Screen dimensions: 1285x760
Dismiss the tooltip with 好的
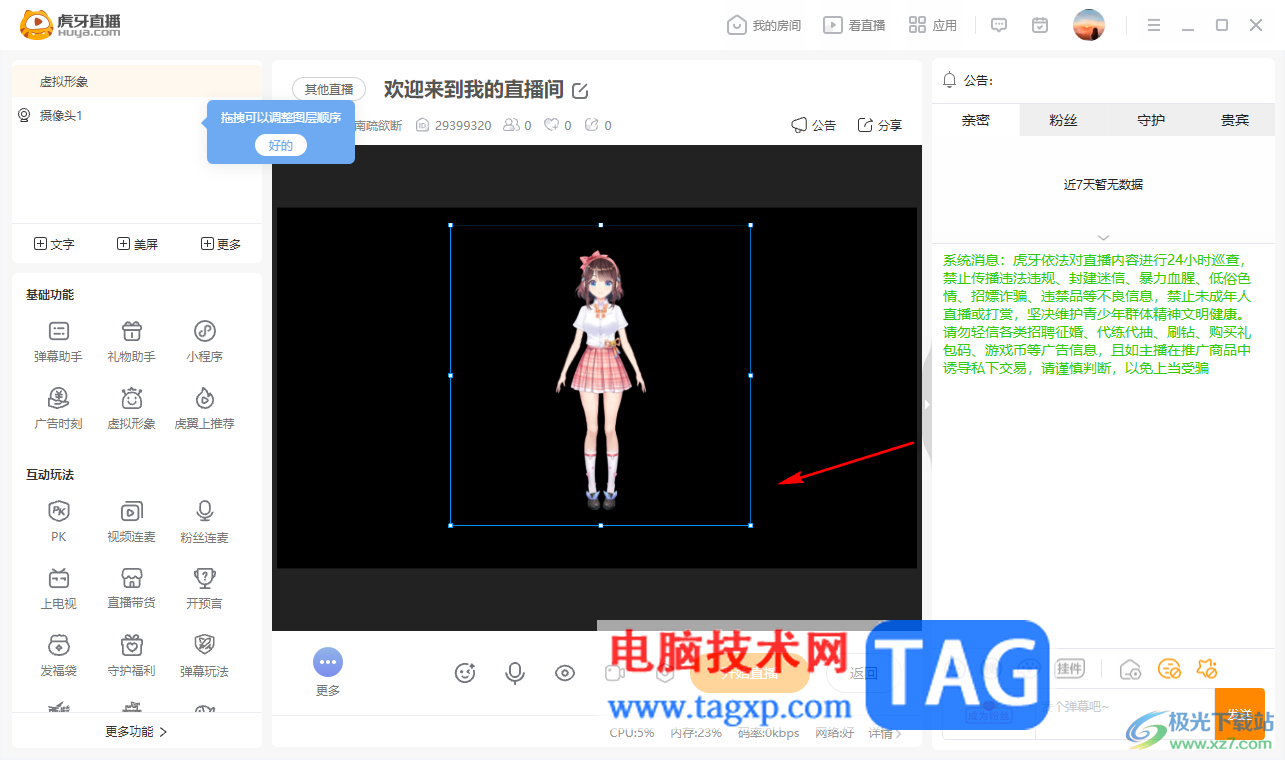[x=281, y=145]
